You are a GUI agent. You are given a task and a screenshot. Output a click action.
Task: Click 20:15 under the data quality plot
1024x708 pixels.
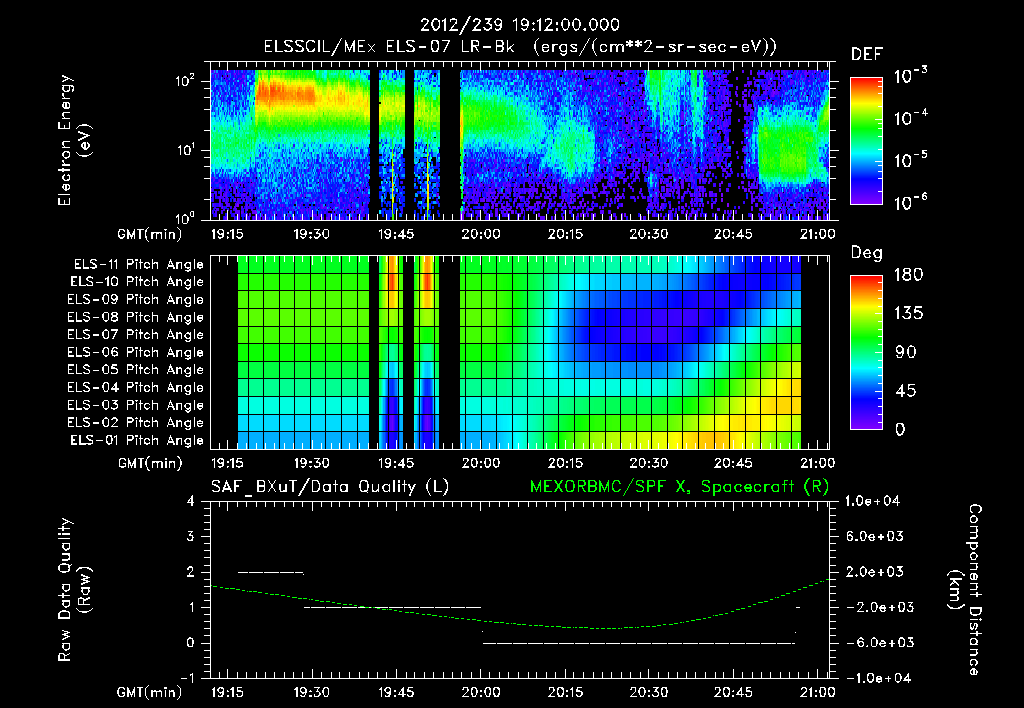pyautogui.click(x=565, y=692)
